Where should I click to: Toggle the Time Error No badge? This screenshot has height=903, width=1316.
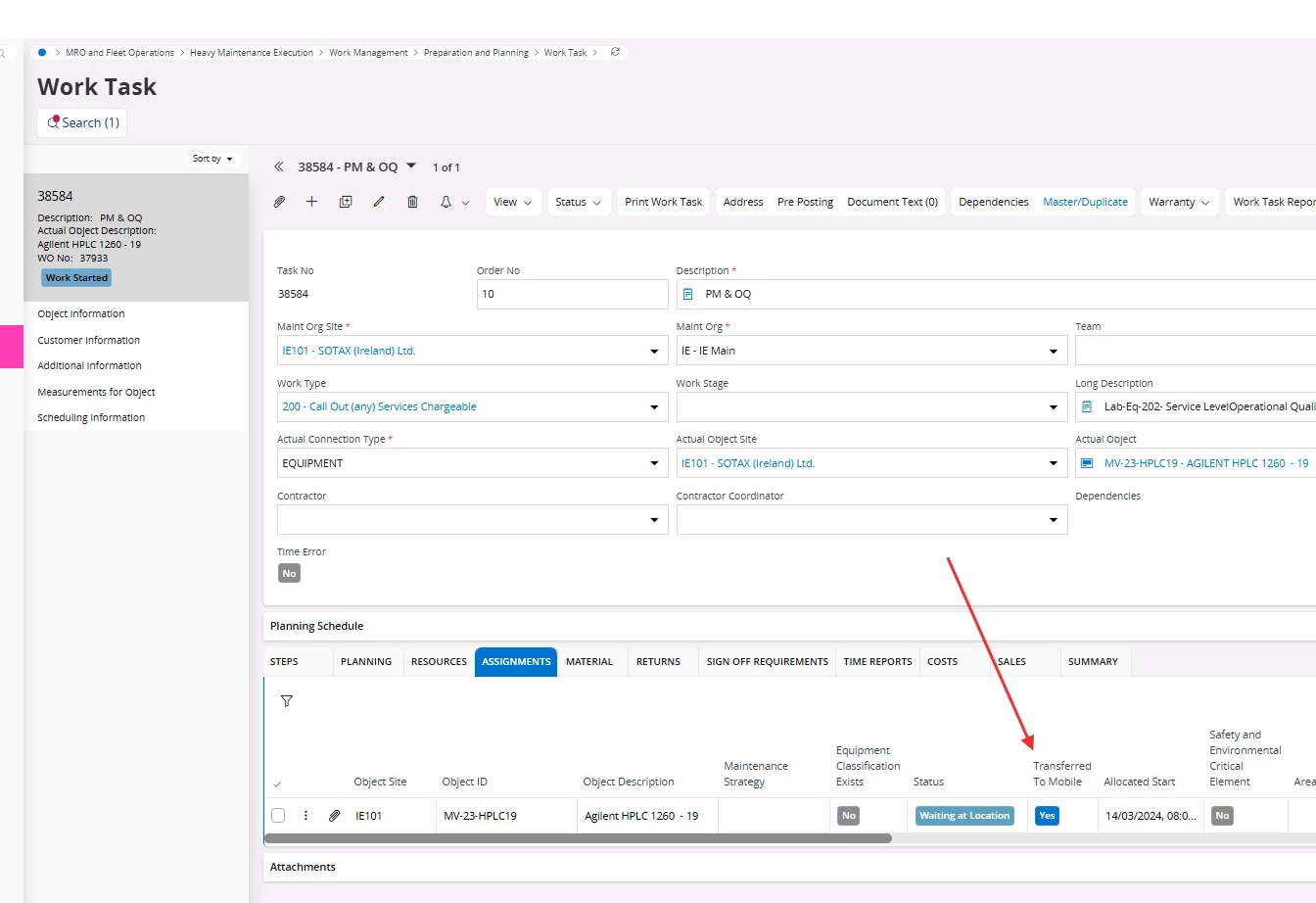point(289,574)
